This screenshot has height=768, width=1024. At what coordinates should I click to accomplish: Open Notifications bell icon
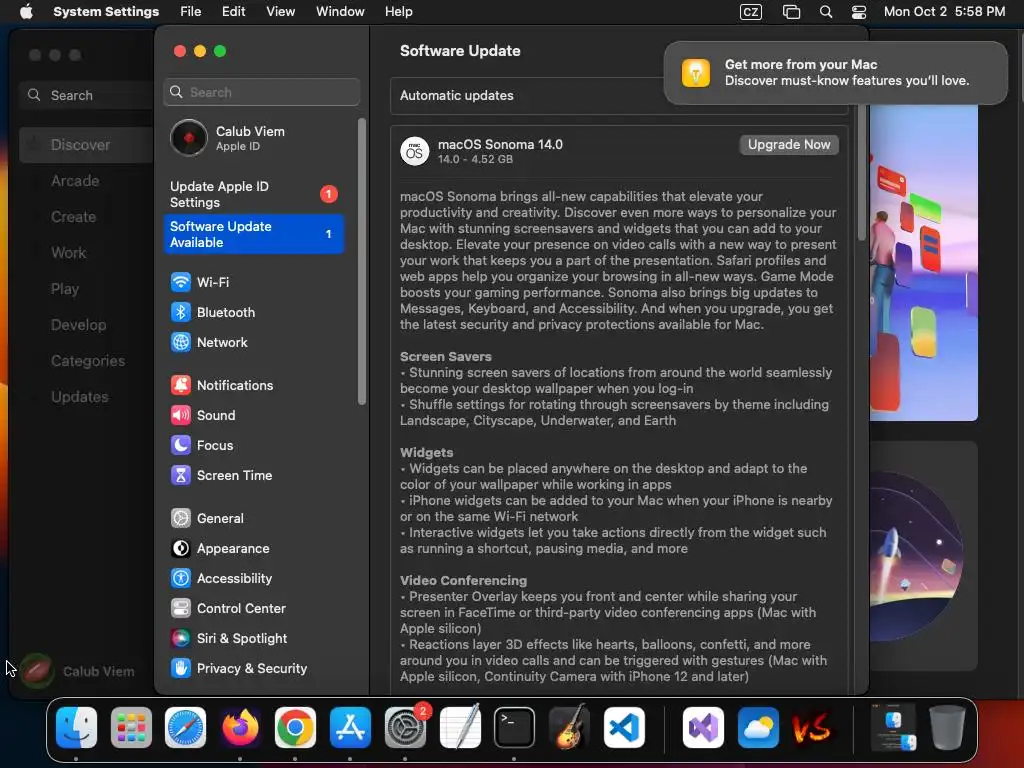pyautogui.click(x=180, y=385)
